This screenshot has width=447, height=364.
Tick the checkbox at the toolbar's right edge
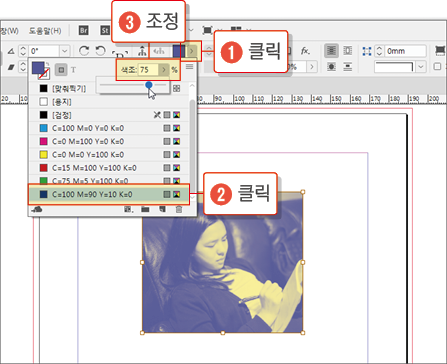tap(437, 67)
